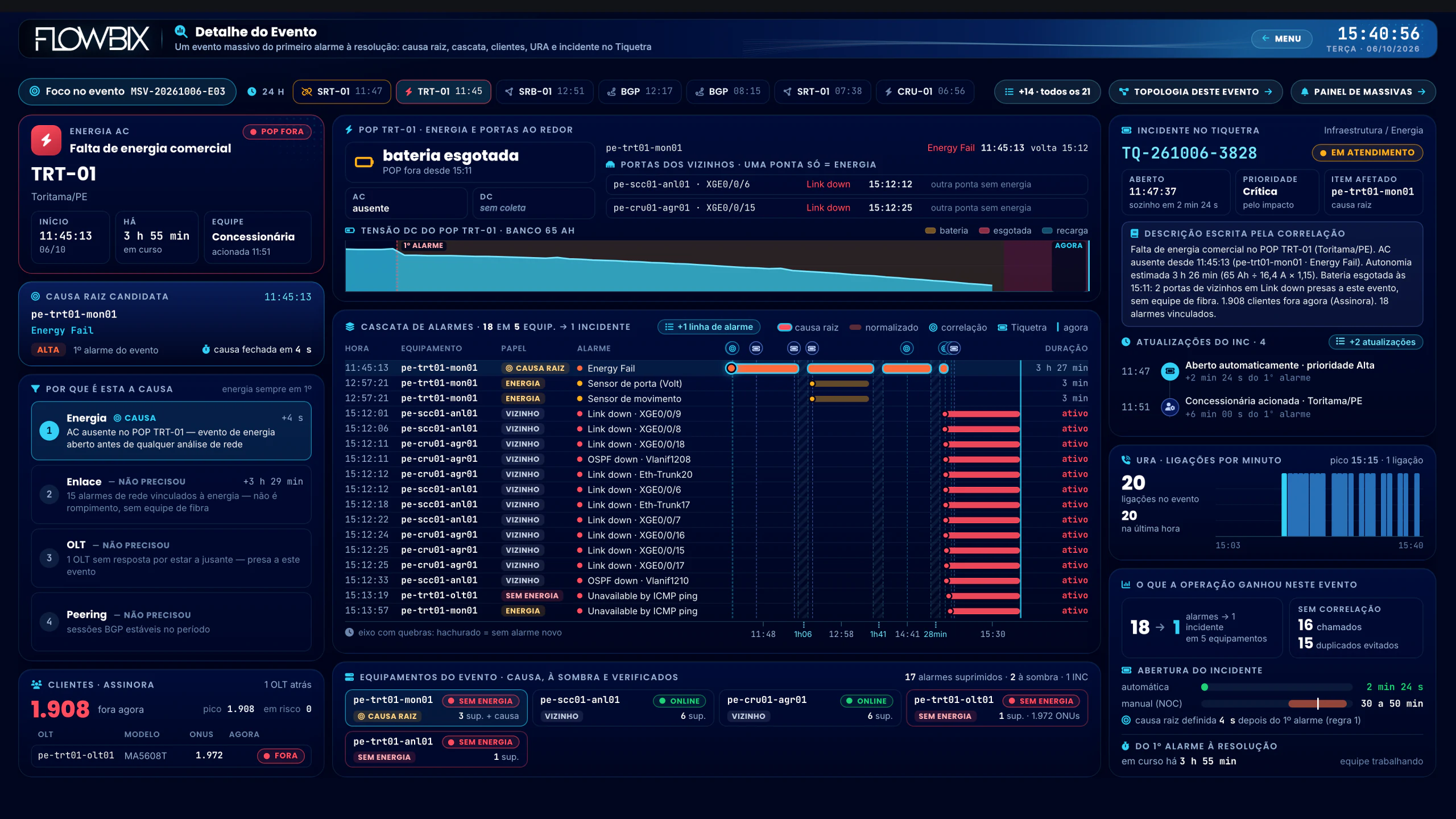Open Topologia deste evento
The height and width of the screenshot is (819, 1456).
(1196, 92)
